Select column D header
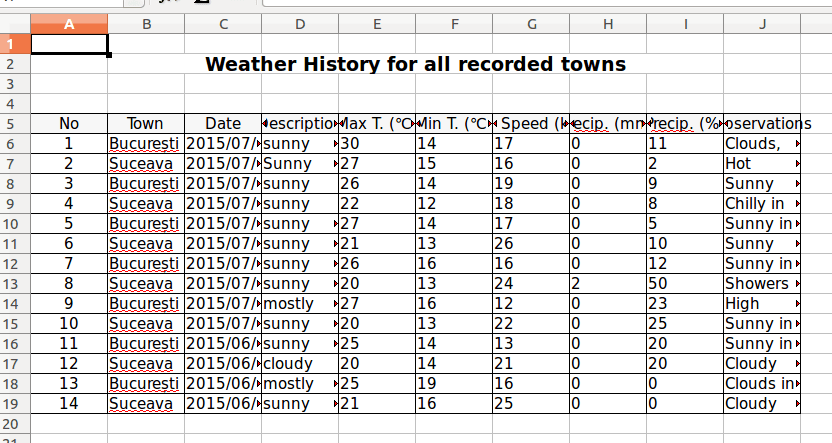 click(x=300, y=24)
